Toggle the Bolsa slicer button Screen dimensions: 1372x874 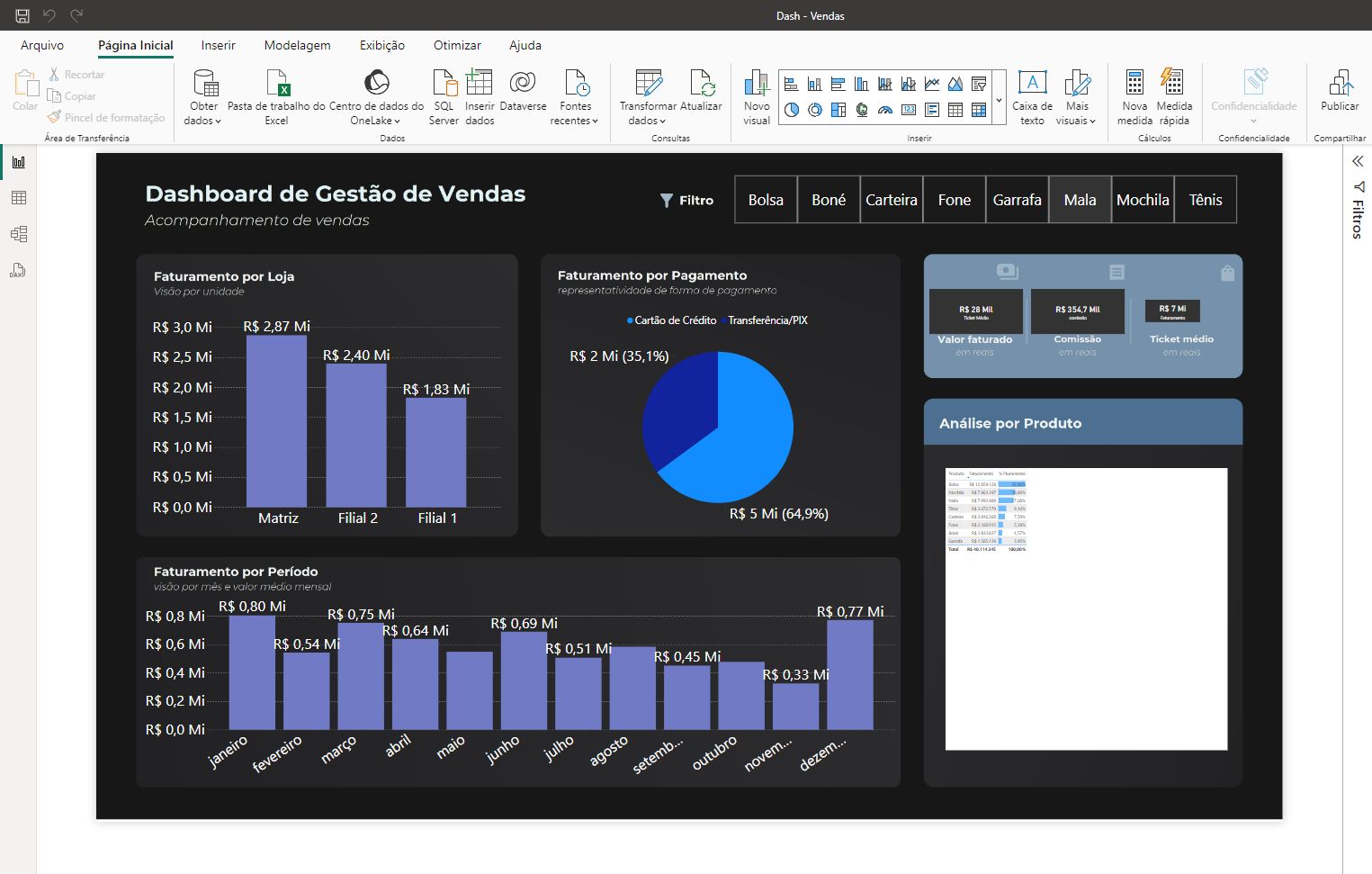click(766, 200)
